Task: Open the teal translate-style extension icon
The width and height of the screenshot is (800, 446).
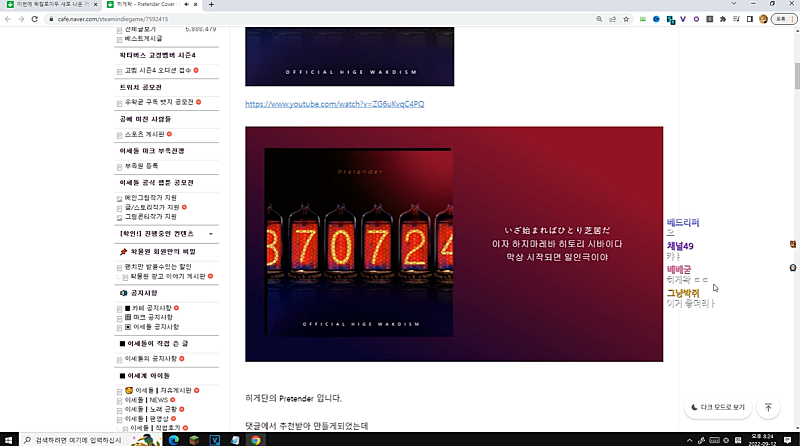Action: pos(670,19)
